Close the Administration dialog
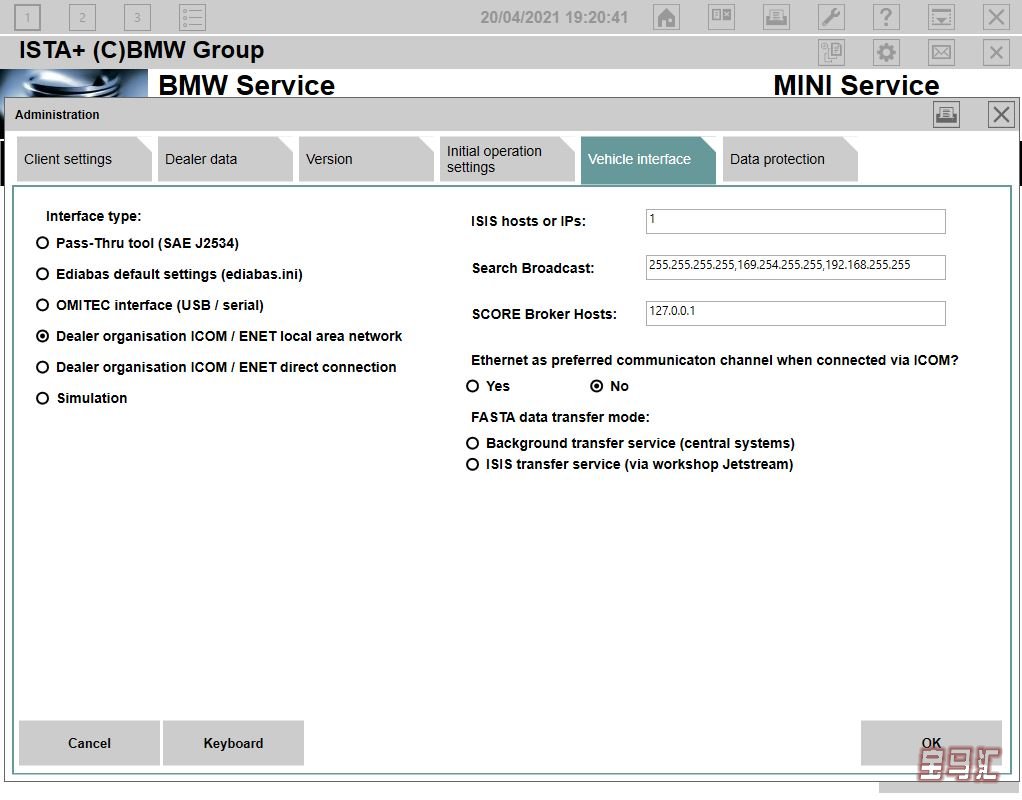This screenshot has height=800, width=1022. pos(1001,115)
